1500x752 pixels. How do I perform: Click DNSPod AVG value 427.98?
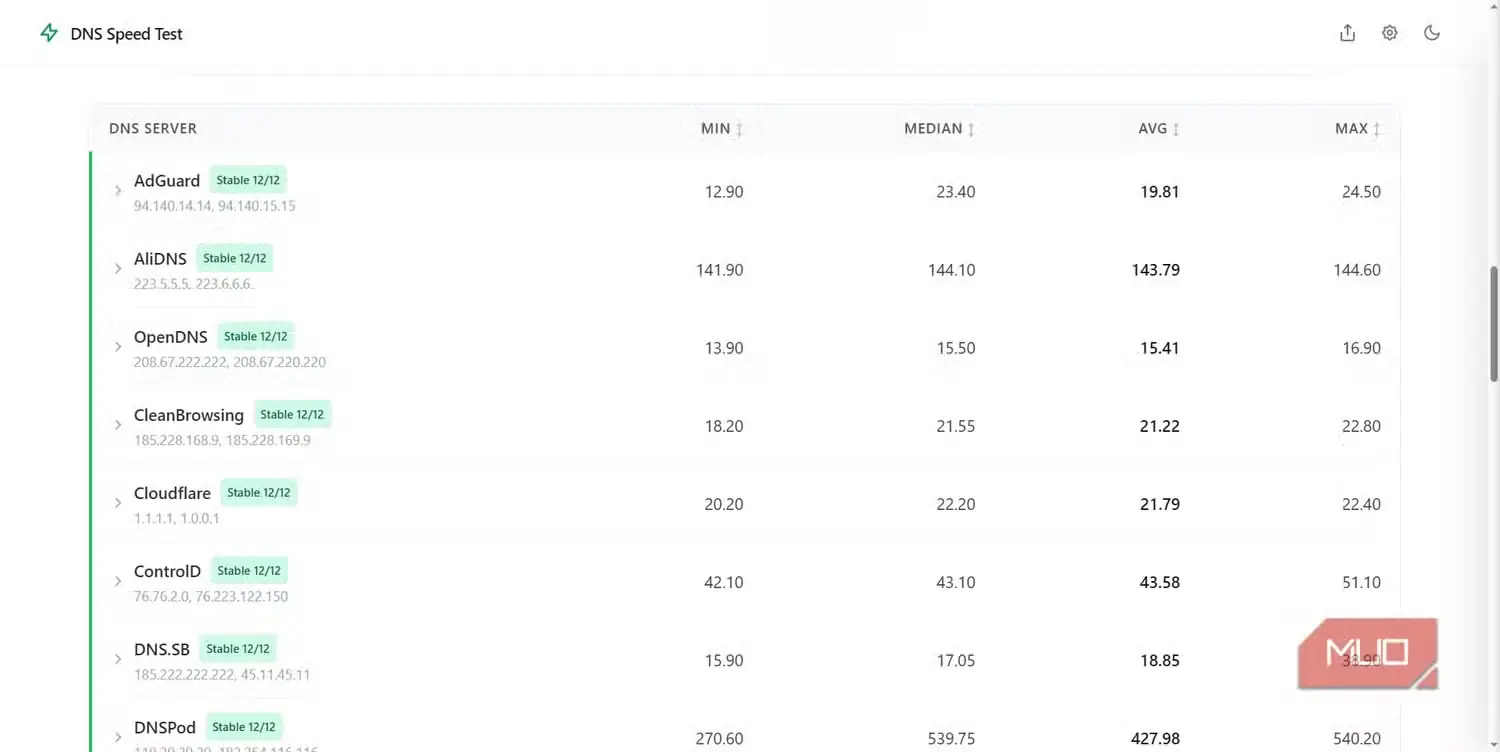coord(1156,738)
